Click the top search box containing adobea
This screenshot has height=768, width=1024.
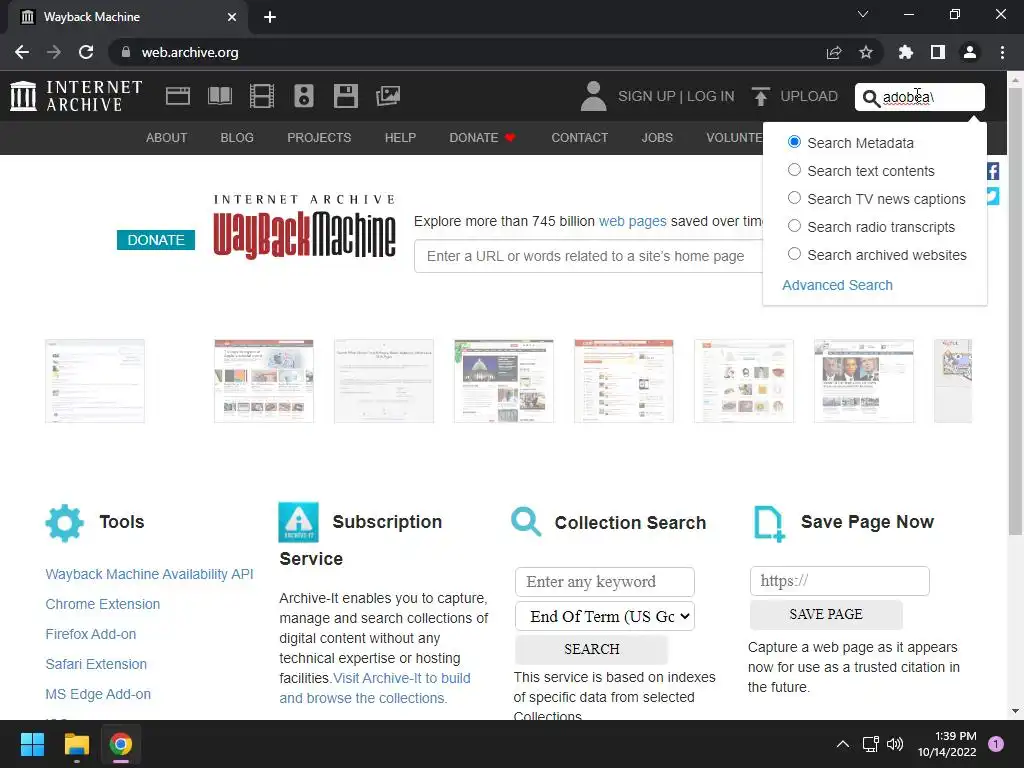(x=920, y=97)
